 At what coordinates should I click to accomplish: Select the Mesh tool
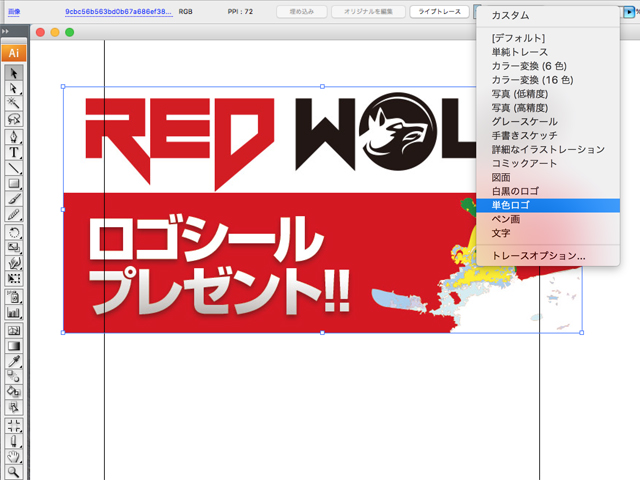tap(14, 331)
